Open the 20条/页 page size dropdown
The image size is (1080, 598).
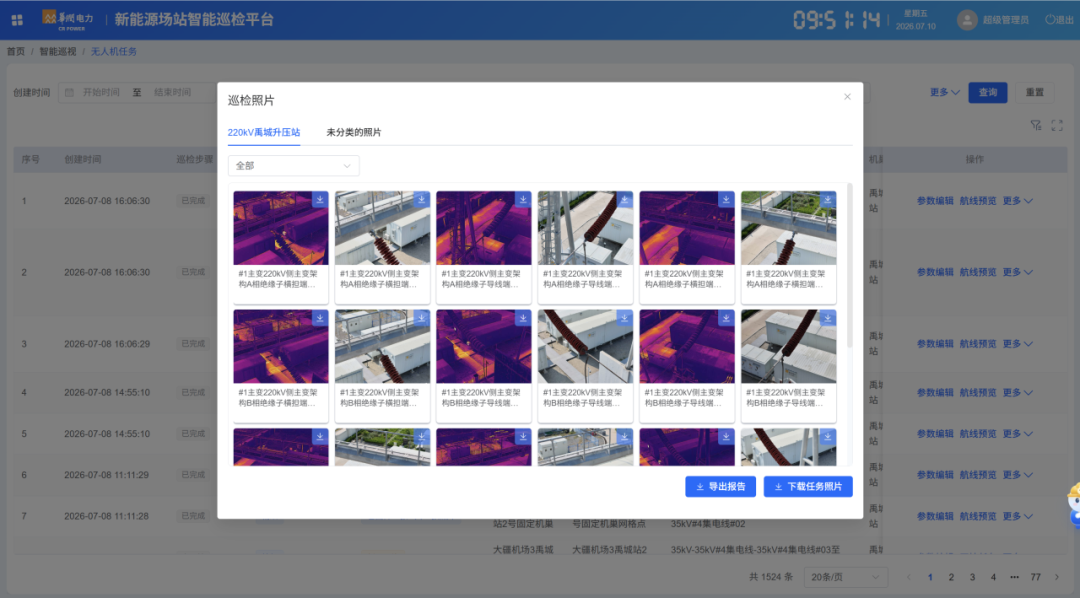[845, 577]
